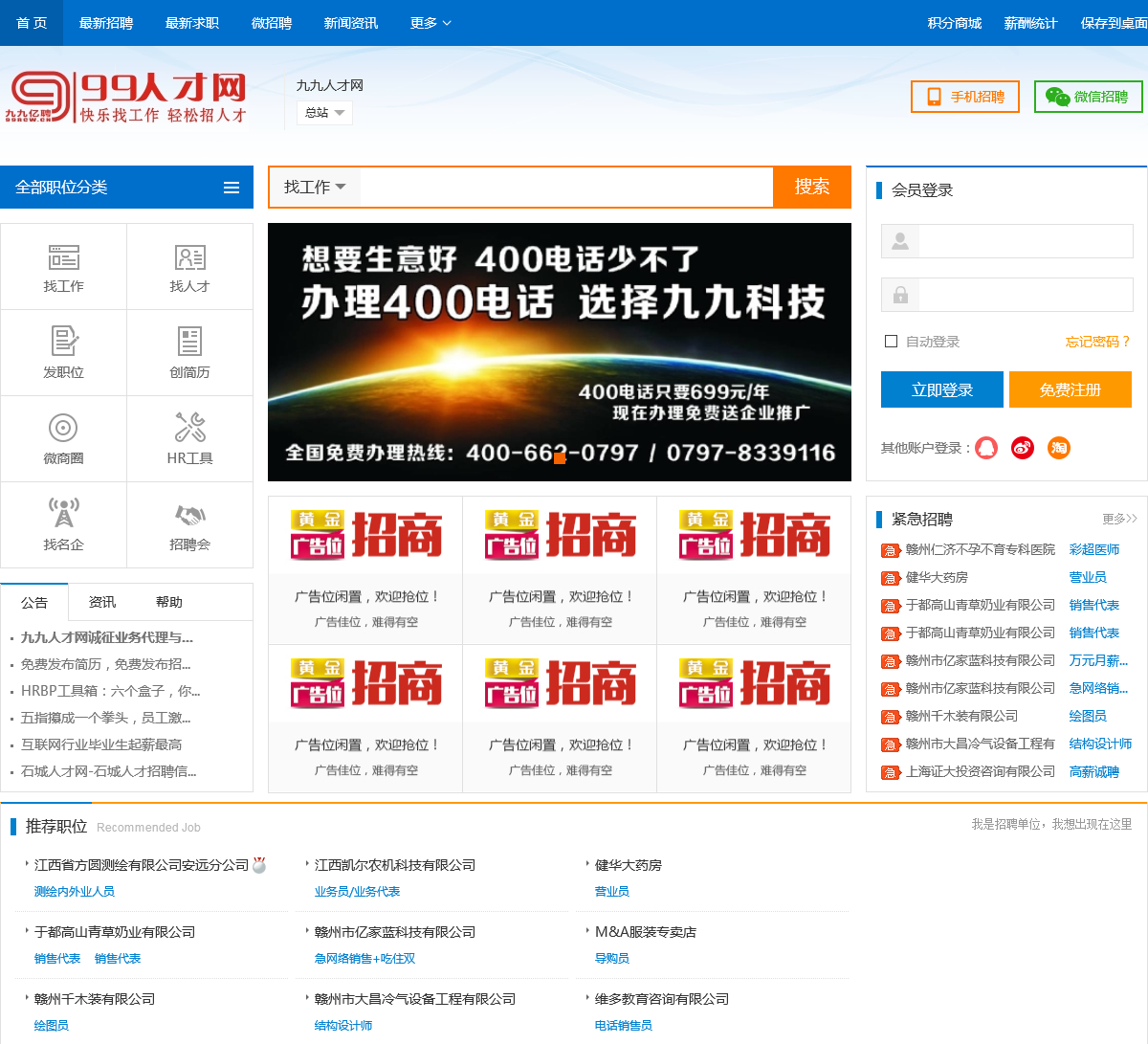Open 电话销售员 recommended job

(624, 1025)
